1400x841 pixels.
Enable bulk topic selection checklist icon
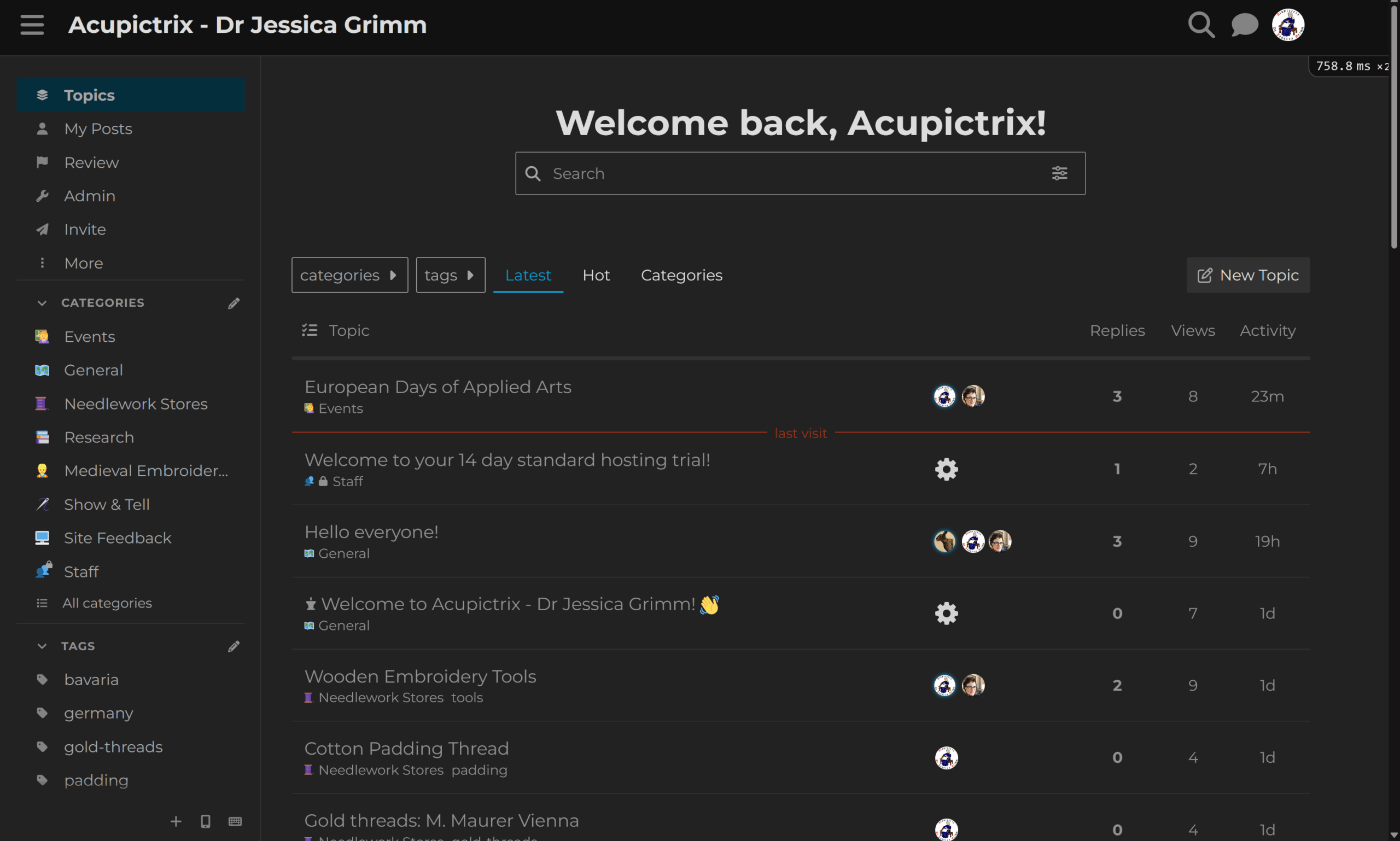click(x=310, y=330)
